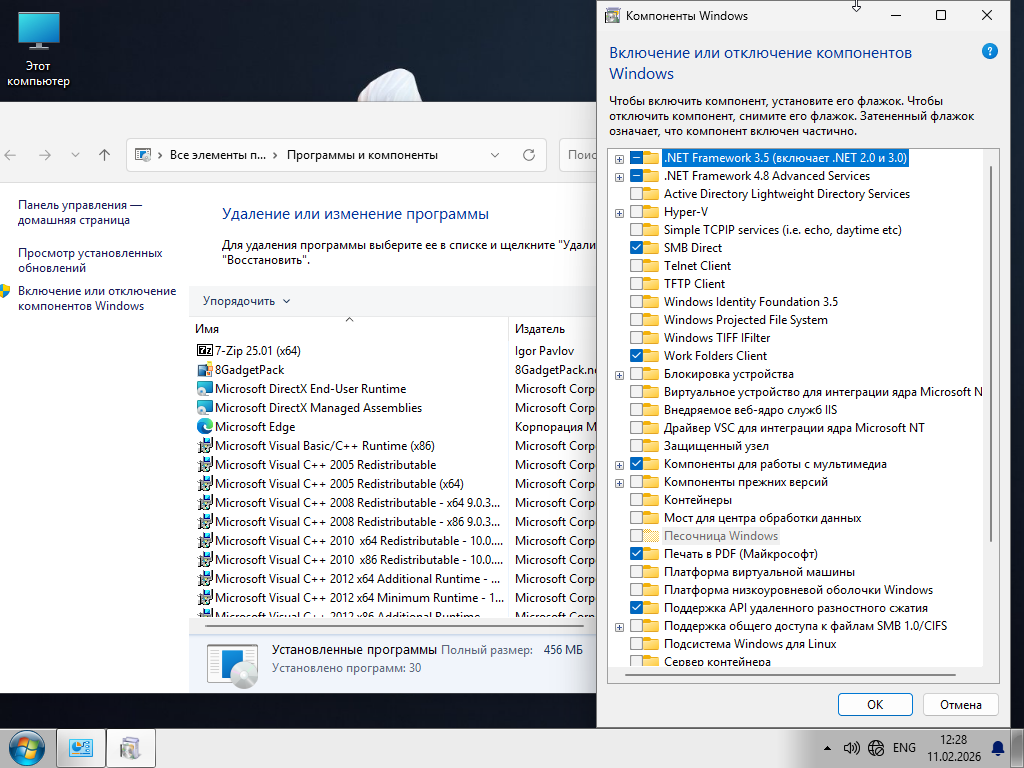Enable the TFTP Client checkbox
The image size is (1024, 768).
[x=636, y=283]
